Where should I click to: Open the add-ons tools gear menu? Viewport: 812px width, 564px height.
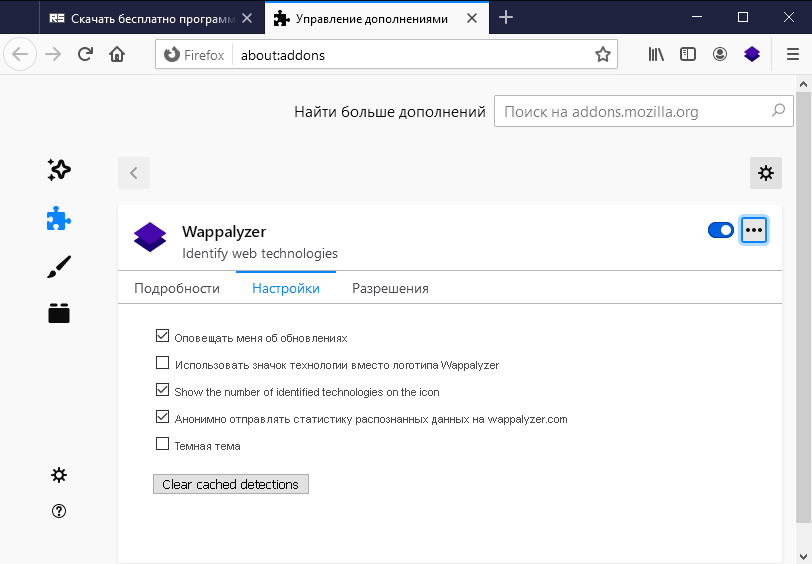point(766,173)
